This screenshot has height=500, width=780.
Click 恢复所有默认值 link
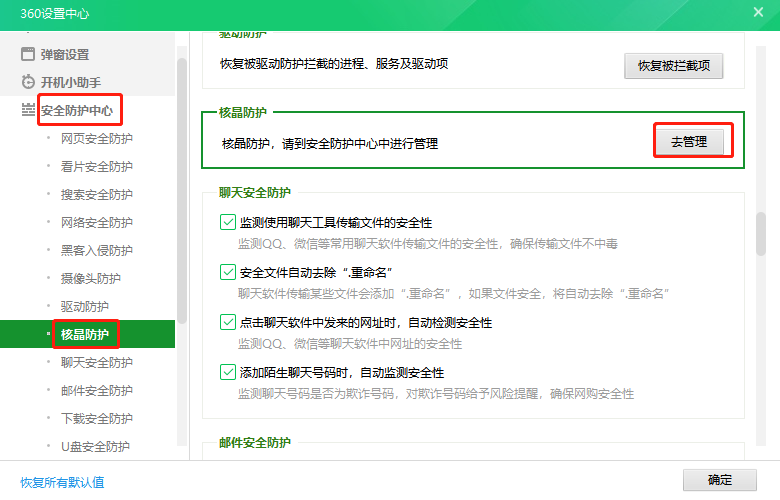coord(62,482)
